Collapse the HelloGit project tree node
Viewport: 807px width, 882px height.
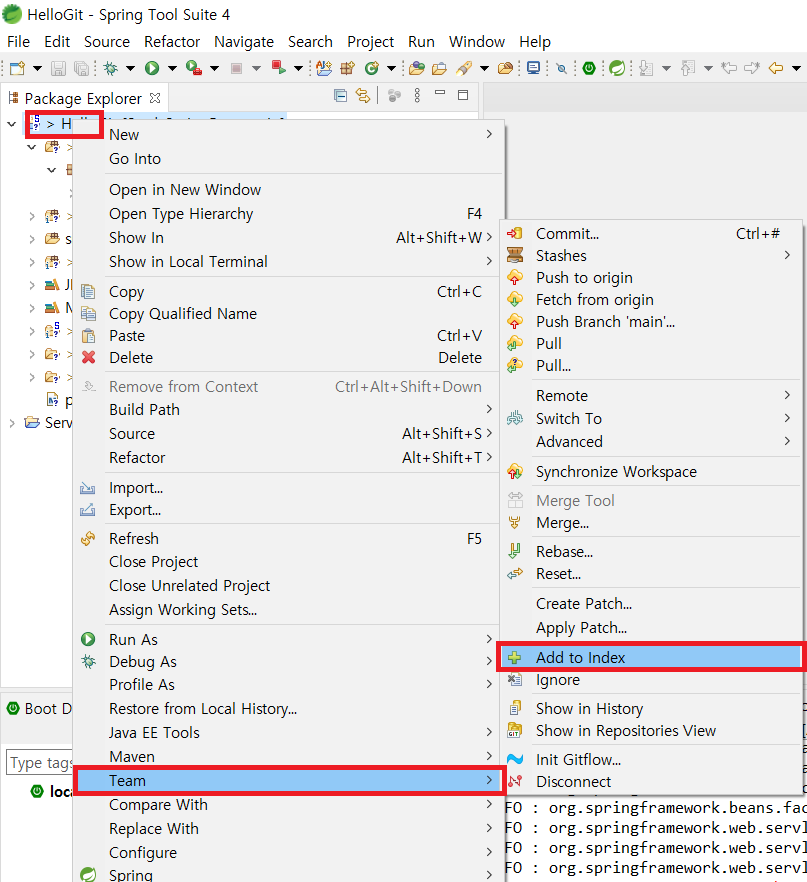[12, 124]
